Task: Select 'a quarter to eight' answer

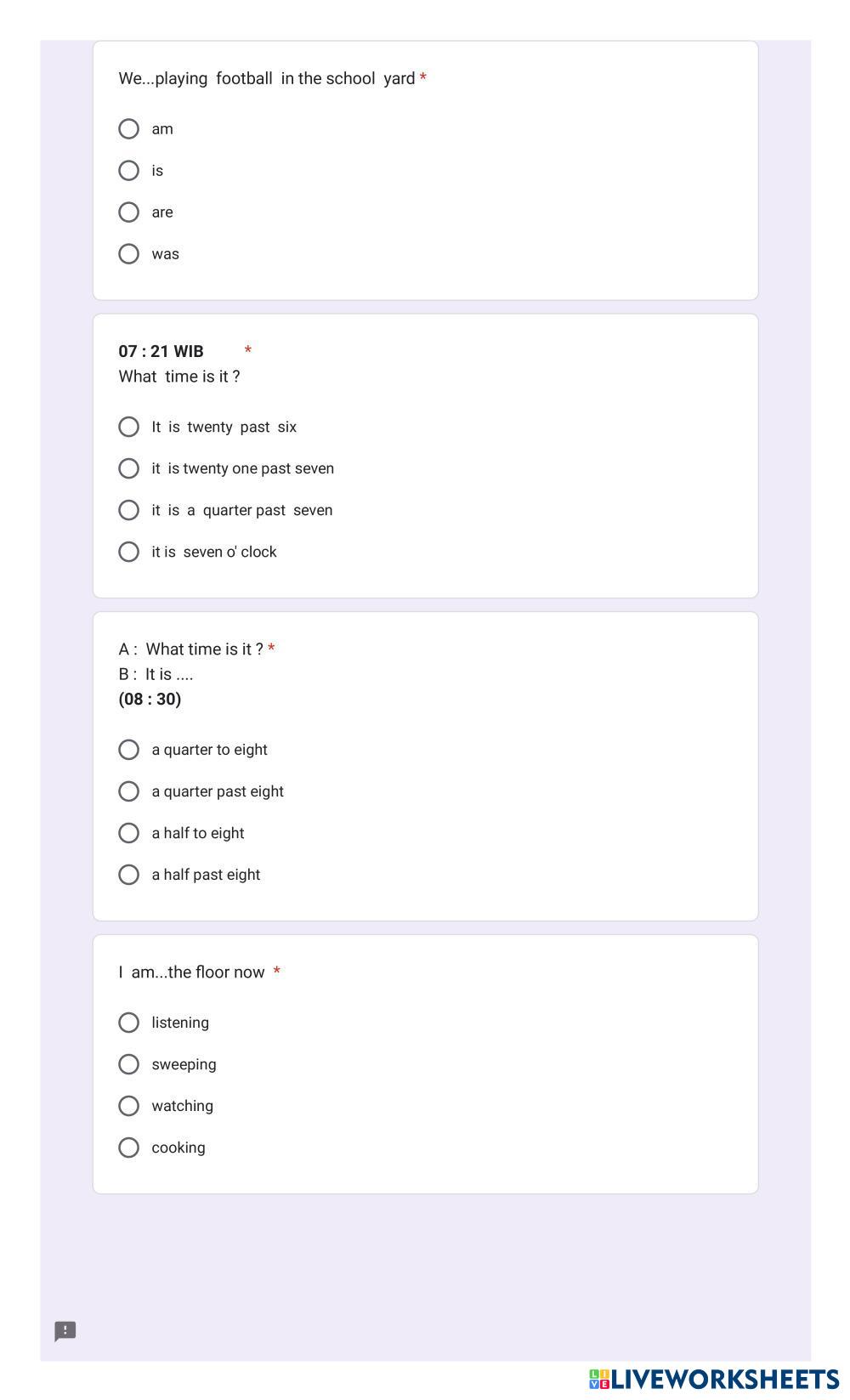Action: coord(128,750)
